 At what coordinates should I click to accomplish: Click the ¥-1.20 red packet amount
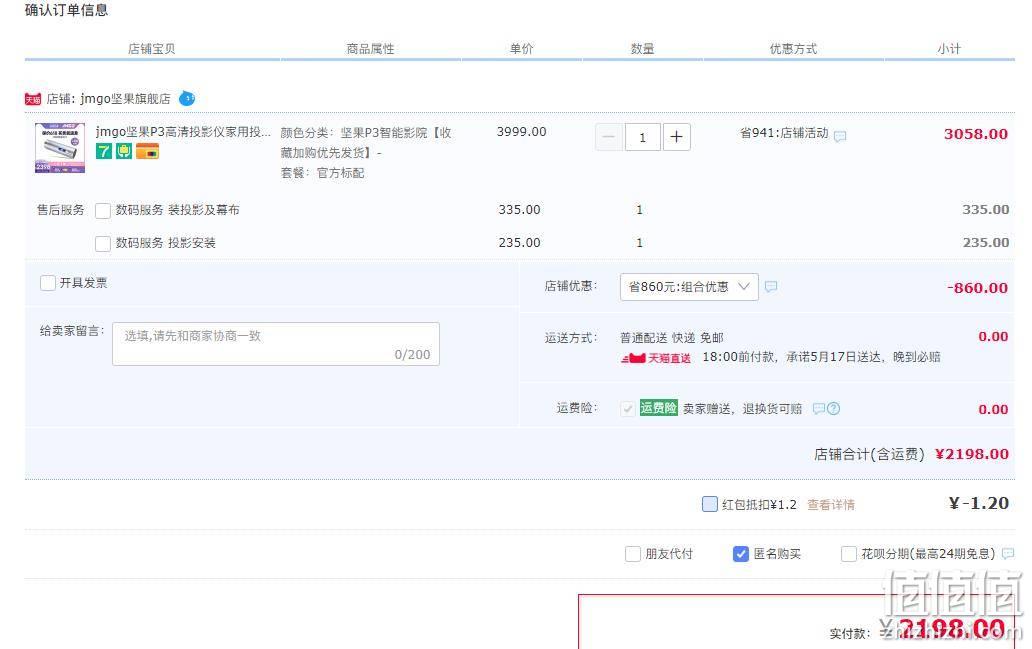tap(979, 504)
